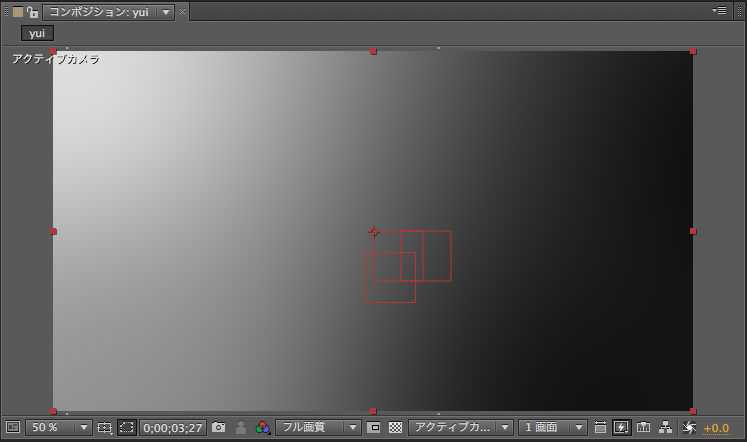Click the bottom-left corner layer handle
The width and height of the screenshot is (747, 442).
pos(53,411)
